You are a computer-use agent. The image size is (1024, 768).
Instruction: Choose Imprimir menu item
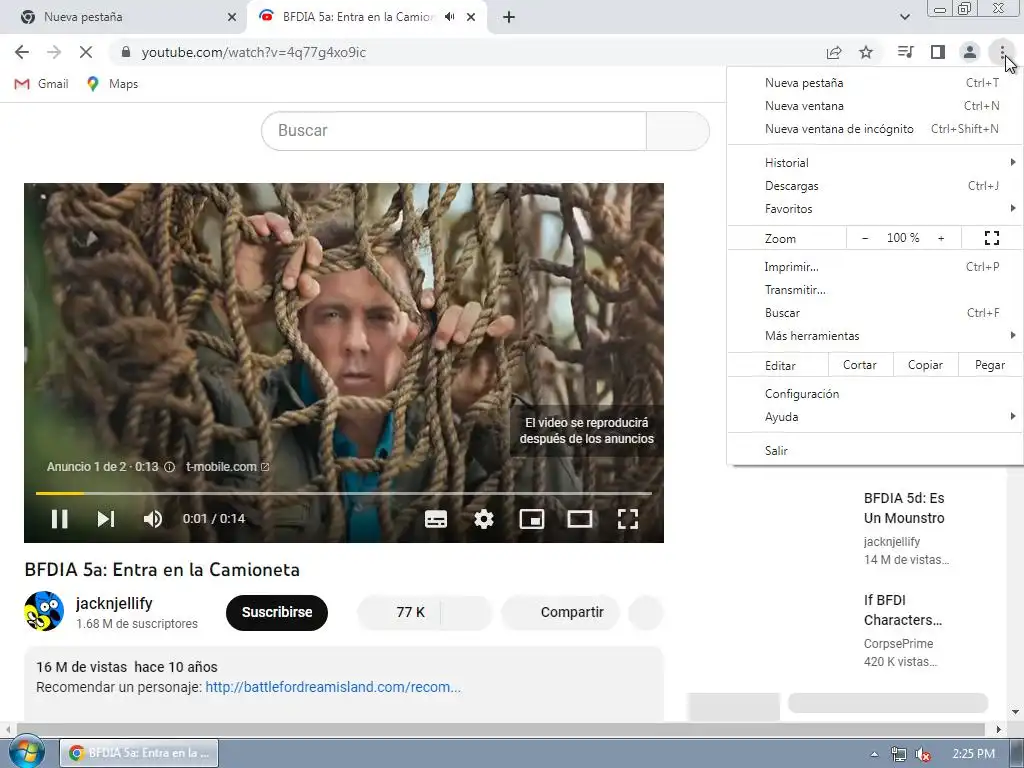point(875,266)
